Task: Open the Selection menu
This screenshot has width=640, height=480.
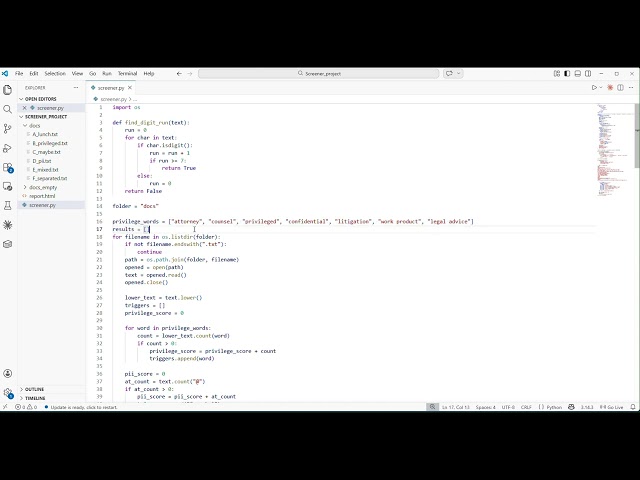Action: pyautogui.click(x=55, y=73)
